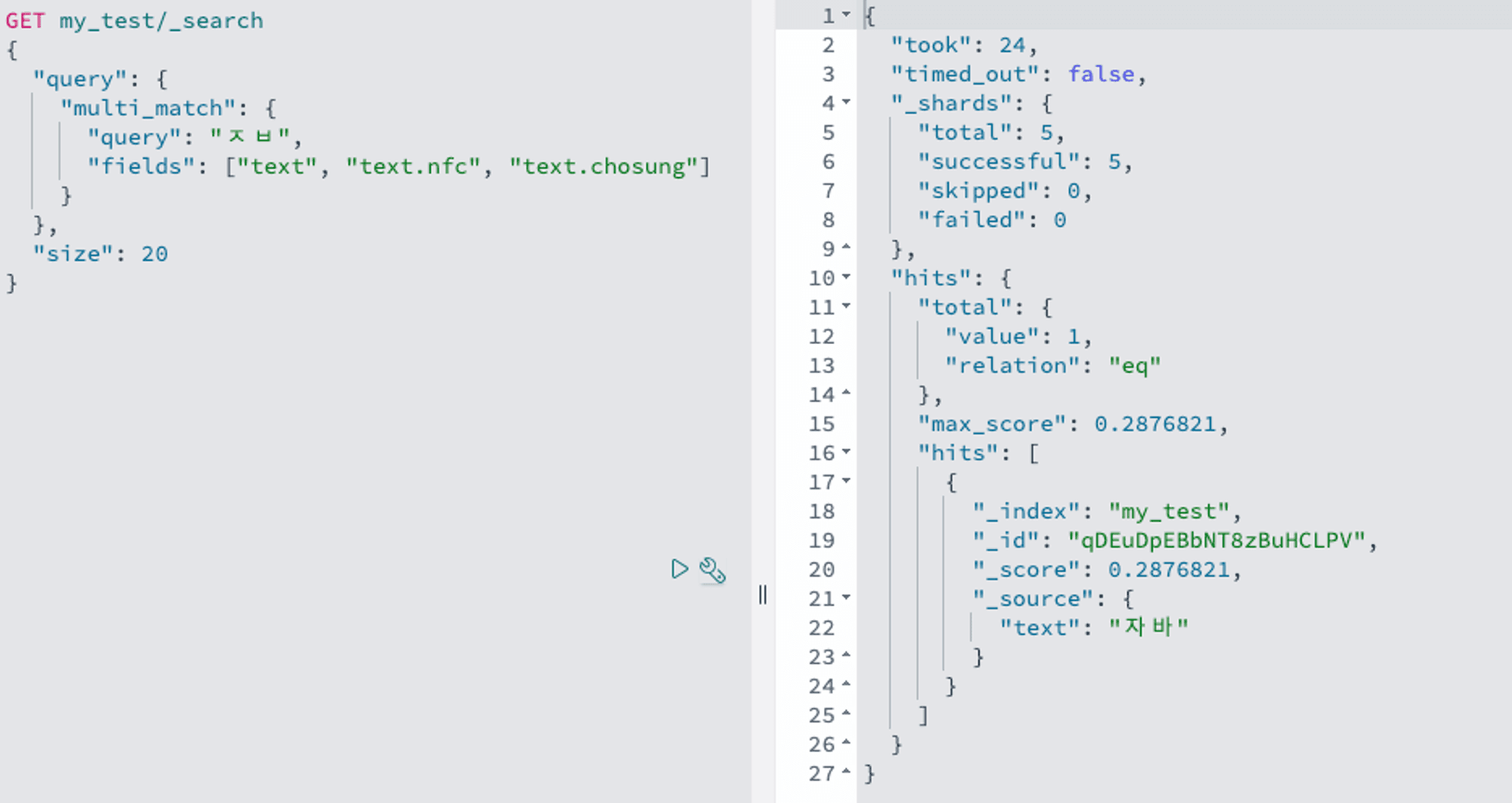Viewport: 1512px width, 803px height.
Task: Collapse total fold at line 11
Action: (x=847, y=306)
